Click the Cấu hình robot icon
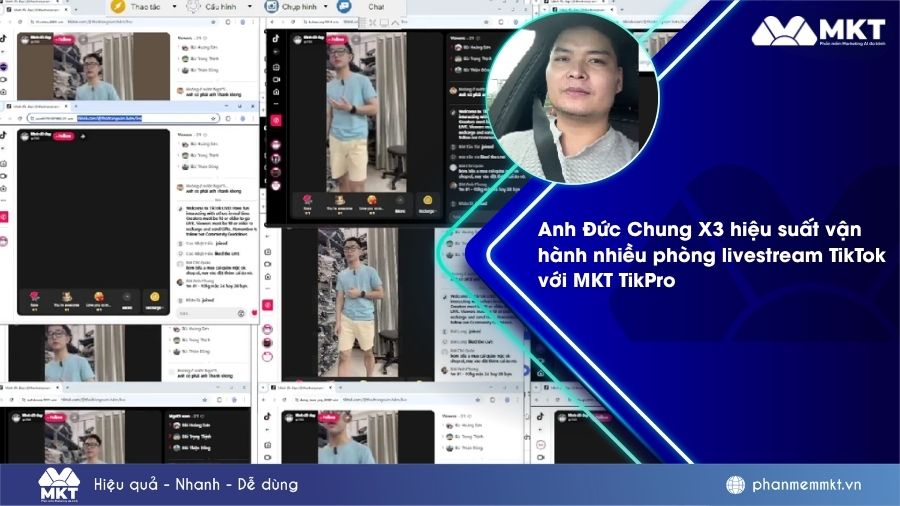 pyautogui.click(x=193, y=6)
